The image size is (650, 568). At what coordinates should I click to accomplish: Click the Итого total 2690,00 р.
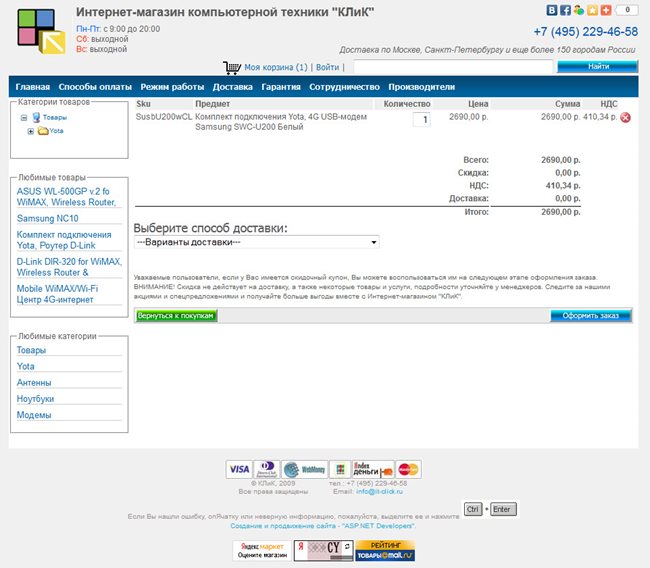point(560,212)
